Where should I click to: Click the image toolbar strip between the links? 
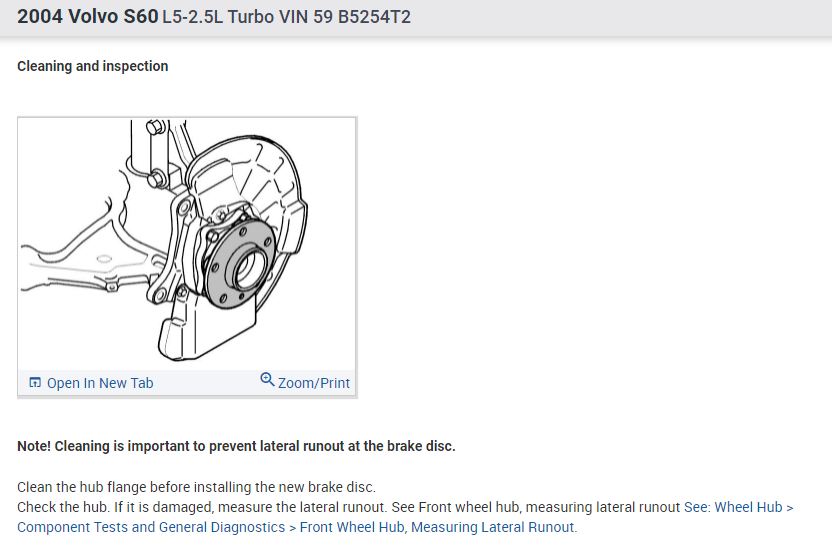(x=206, y=383)
